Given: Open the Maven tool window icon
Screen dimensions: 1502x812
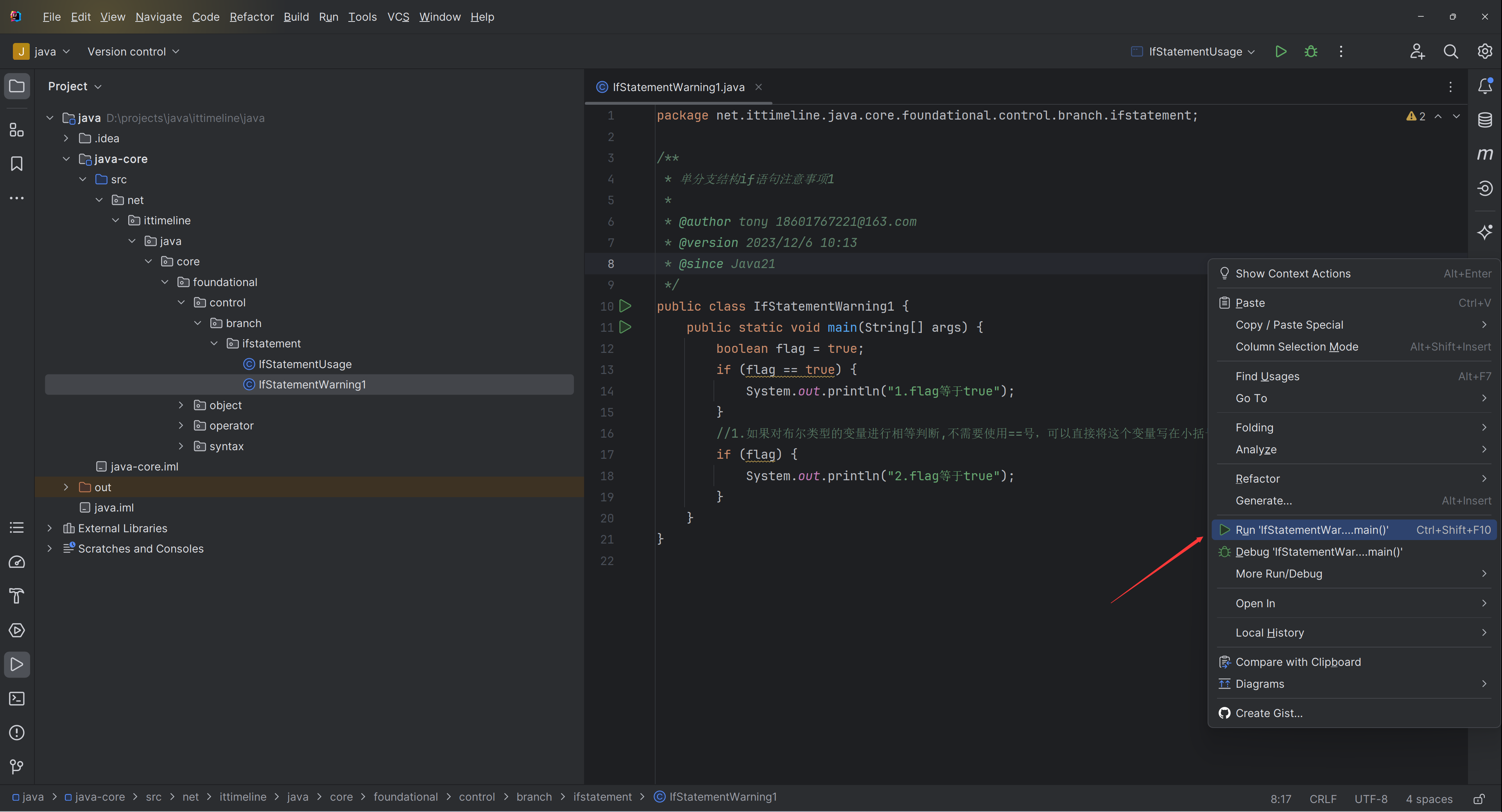Looking at the screenshot, I should tap(1484, 154).
